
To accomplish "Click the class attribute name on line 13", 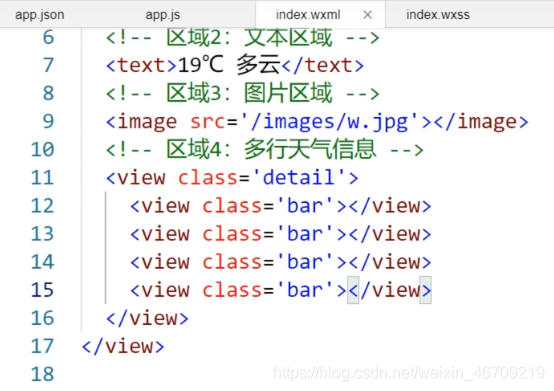I will coord(232,234).
